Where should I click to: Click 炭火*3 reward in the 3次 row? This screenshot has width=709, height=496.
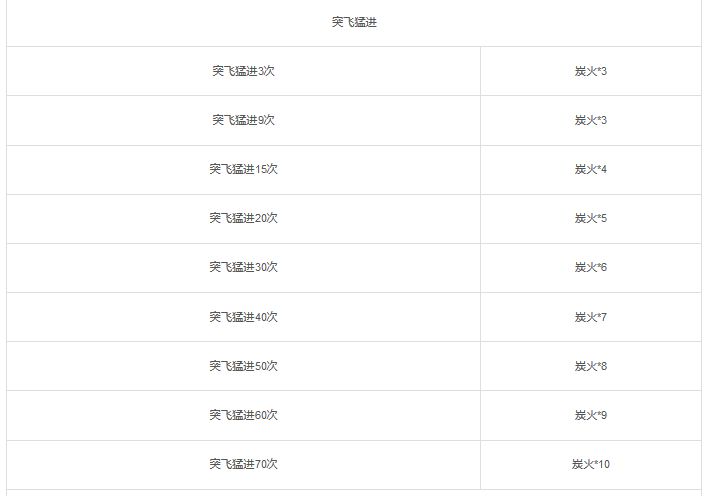coord(591,71)
